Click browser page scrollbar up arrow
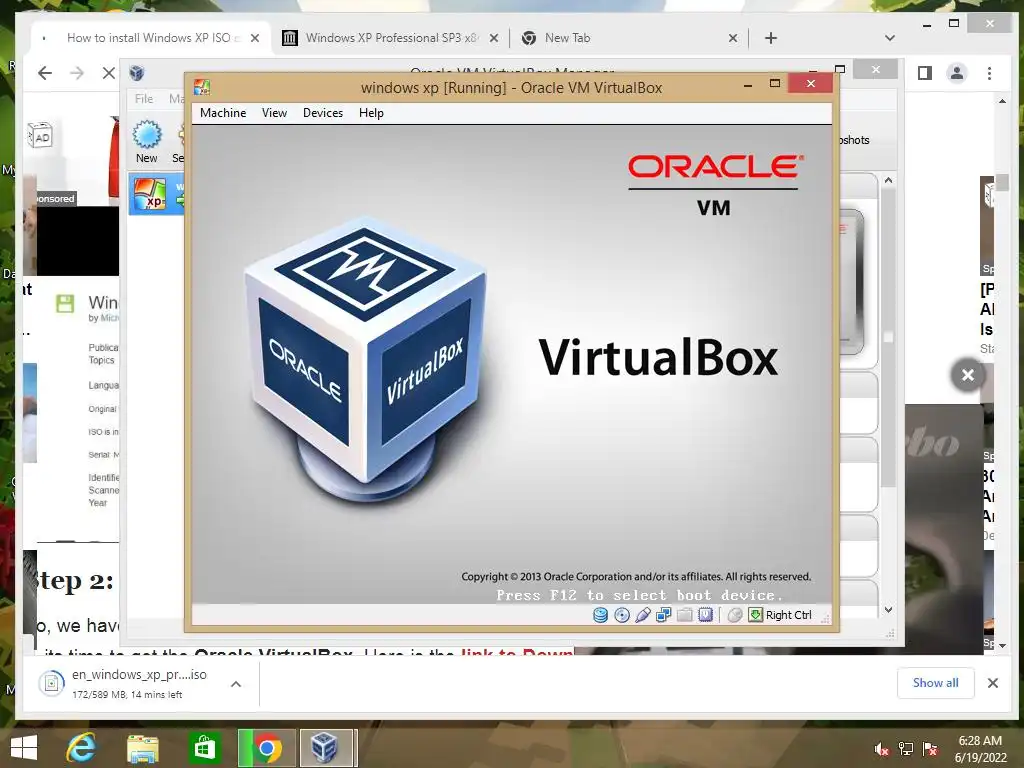Viewport: 1024px width, 768px height. point(1002,101)
